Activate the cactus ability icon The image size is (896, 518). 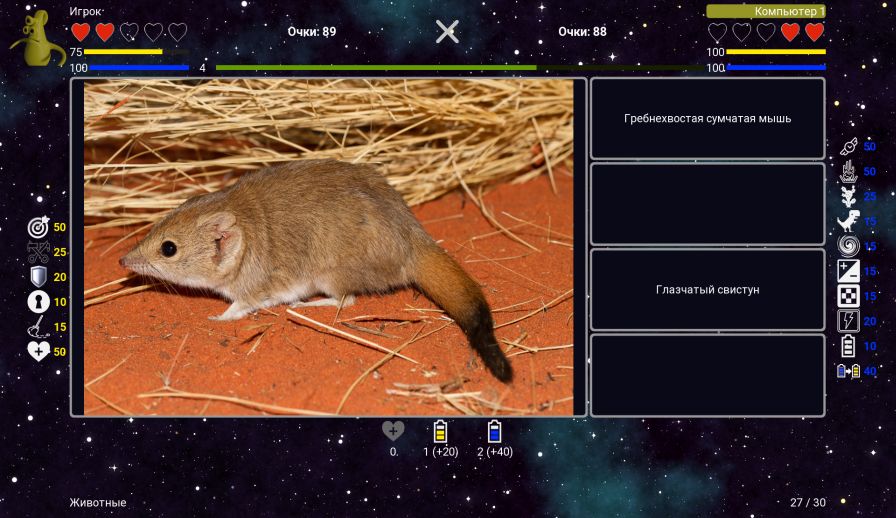click(x=848, y=196)
